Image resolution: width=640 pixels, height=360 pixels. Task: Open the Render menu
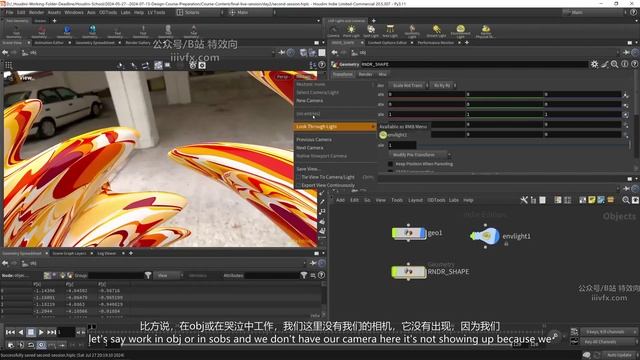point(36,12)
